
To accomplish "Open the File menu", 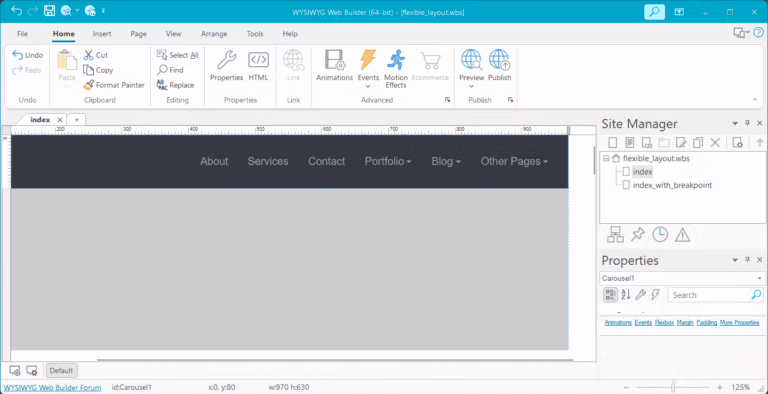I will tap(22, 34).
